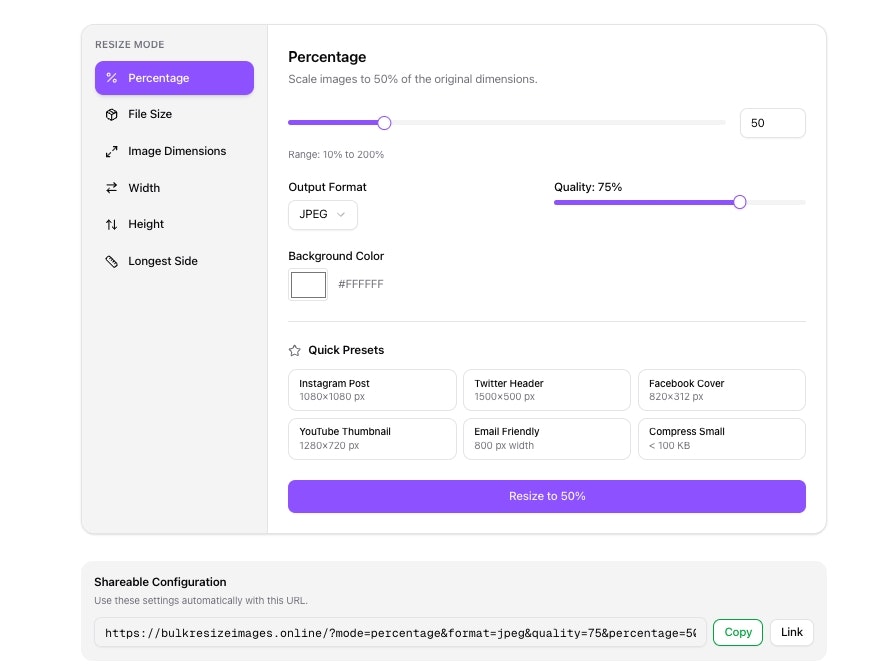This screenshot has height=672, width=887.
Task: Open the JPEG output format dropdown
Action: coord(322,215)
